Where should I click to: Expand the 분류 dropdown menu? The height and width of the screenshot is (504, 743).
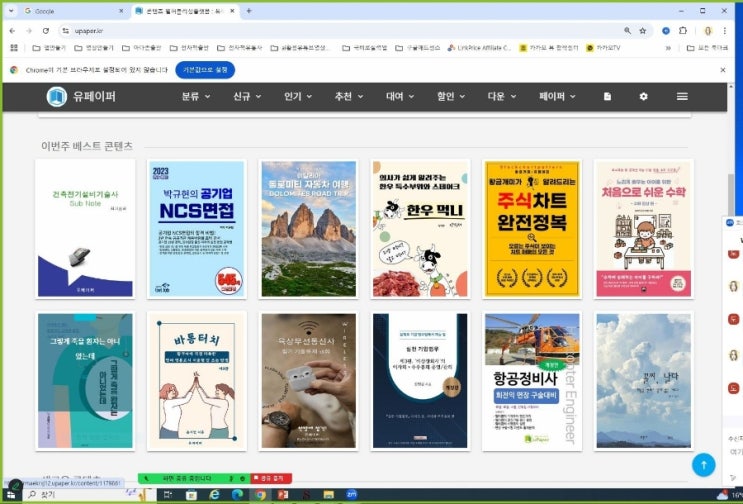(196, 97)
